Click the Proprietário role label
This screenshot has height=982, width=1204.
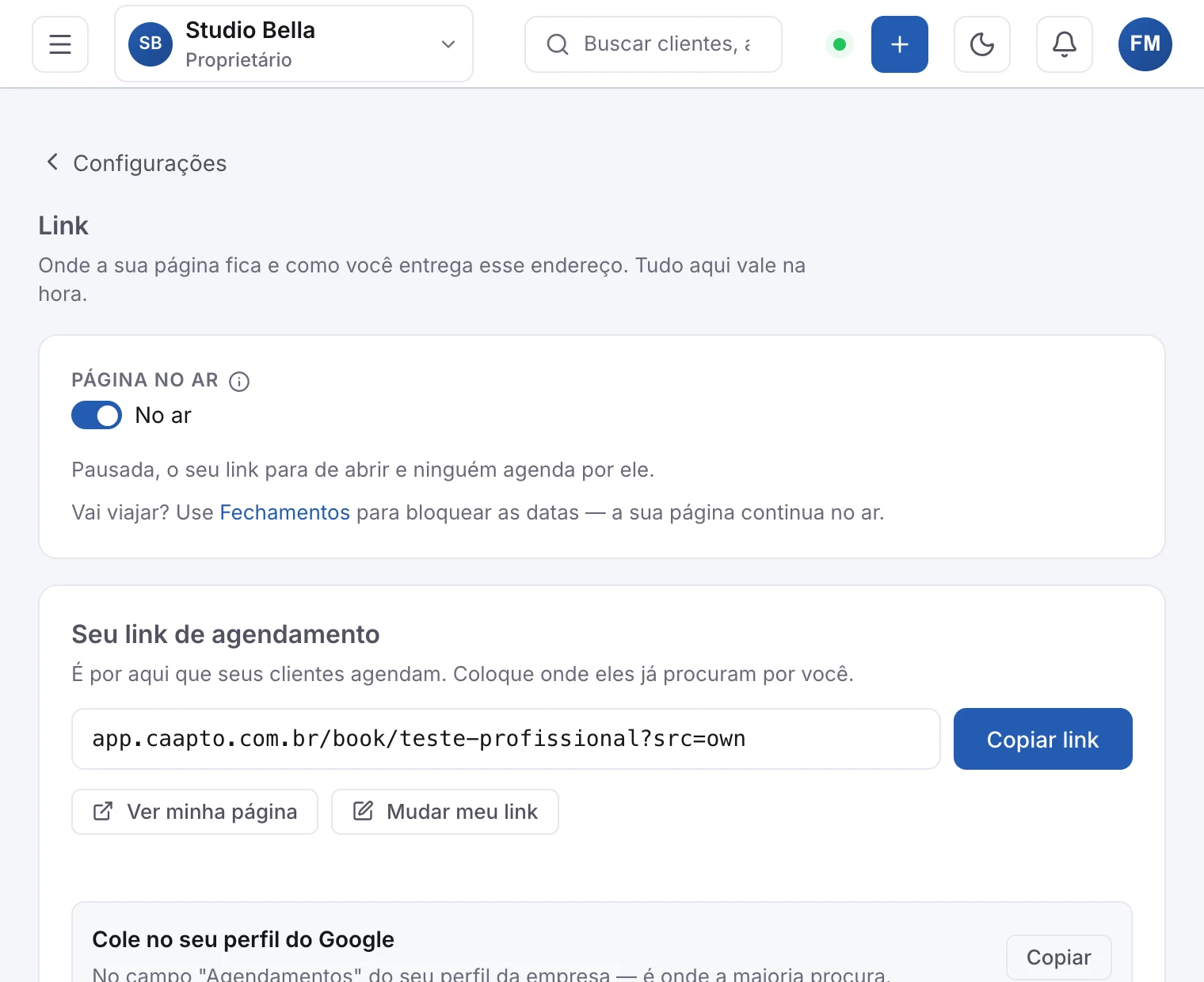click(x=238, y=60)
